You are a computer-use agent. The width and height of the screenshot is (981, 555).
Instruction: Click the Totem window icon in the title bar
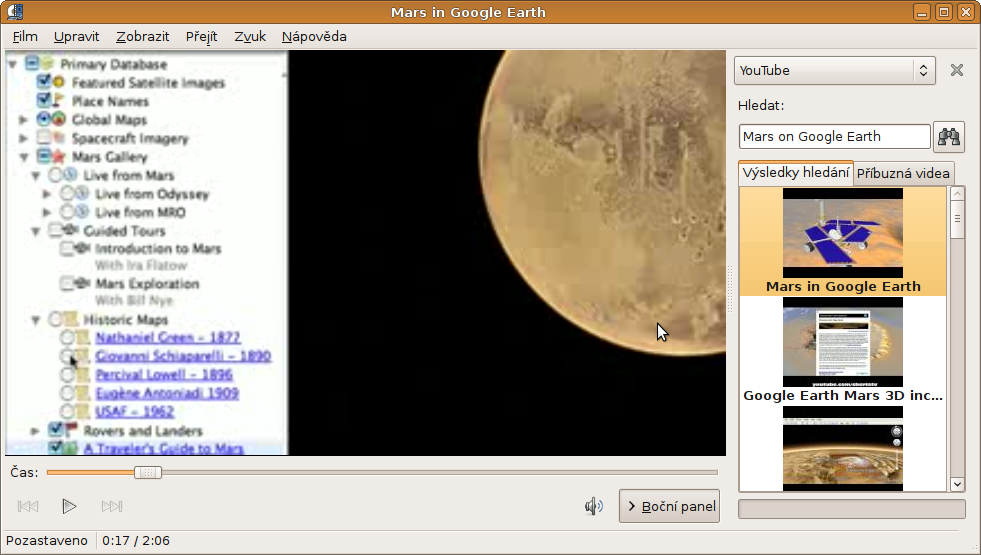point(16,12)
